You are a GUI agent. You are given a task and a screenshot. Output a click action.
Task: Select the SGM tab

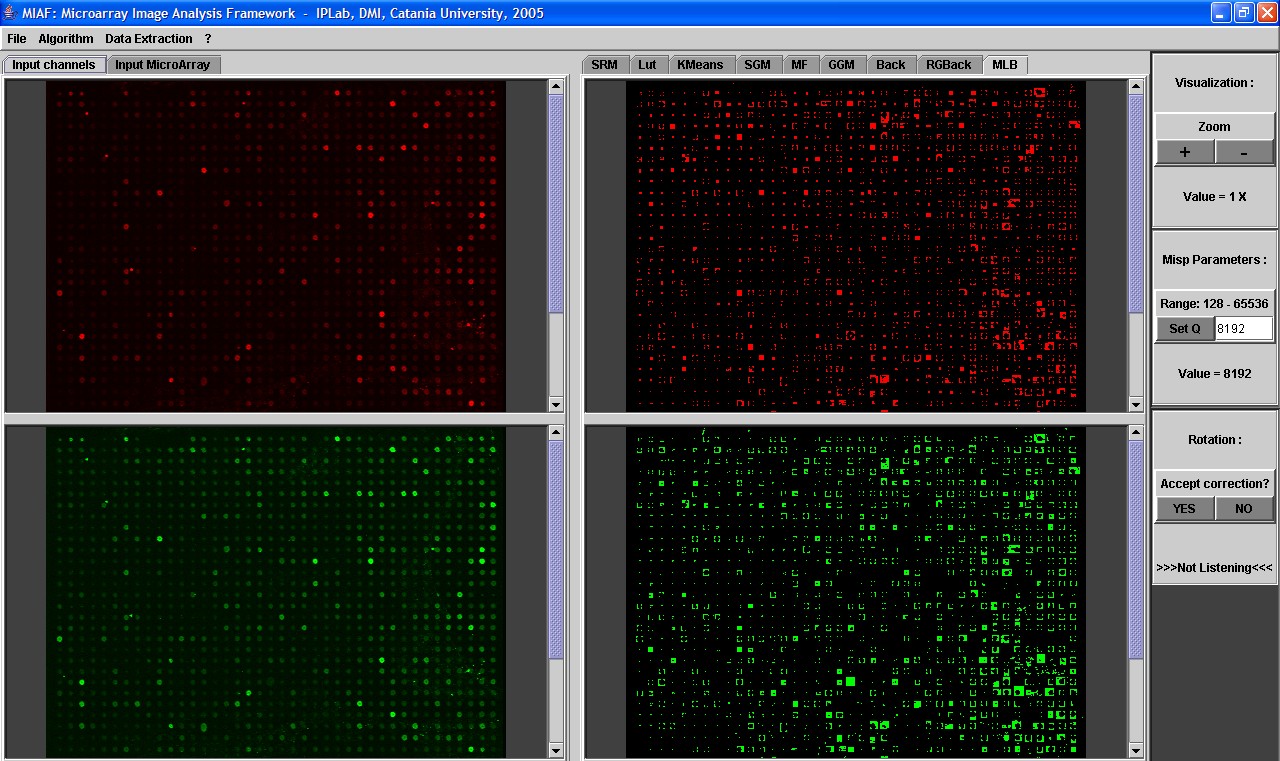[x=757, y=65]
